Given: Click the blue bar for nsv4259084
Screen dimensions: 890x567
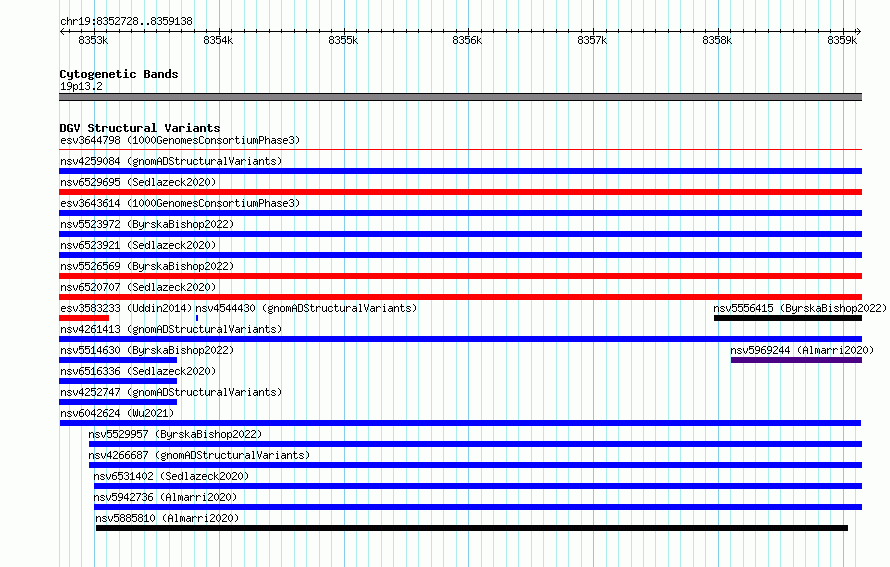Looking at the screenshot, I should [460, 171].
